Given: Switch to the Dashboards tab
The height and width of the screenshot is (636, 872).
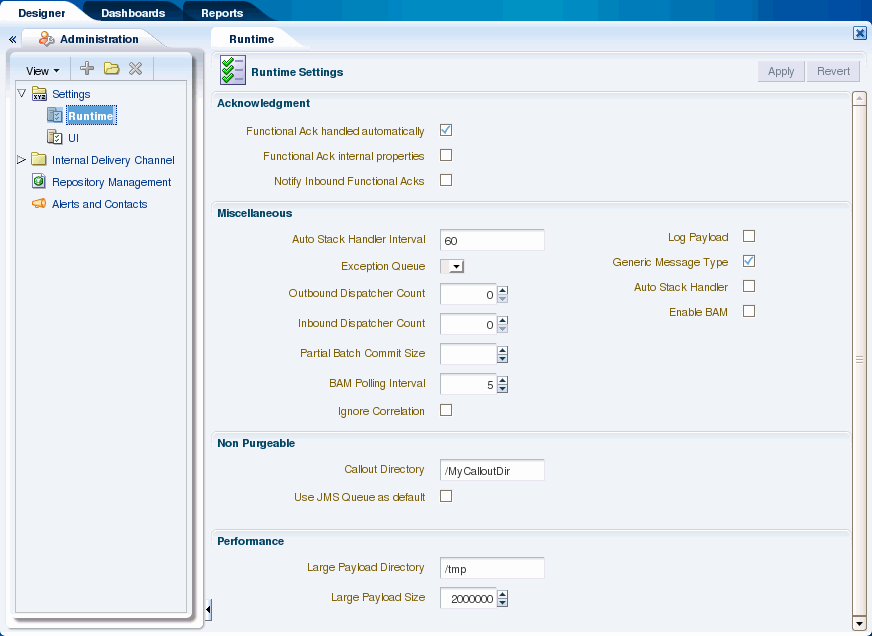Looking at the screenshot, I should (133, 13).
